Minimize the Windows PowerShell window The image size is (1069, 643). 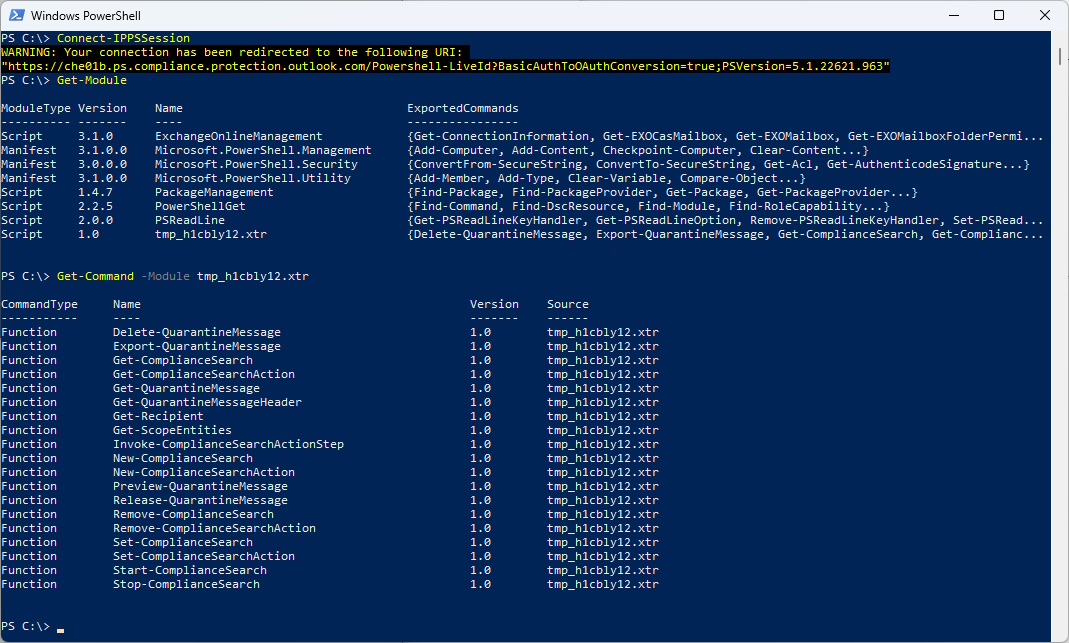[954, 15]
